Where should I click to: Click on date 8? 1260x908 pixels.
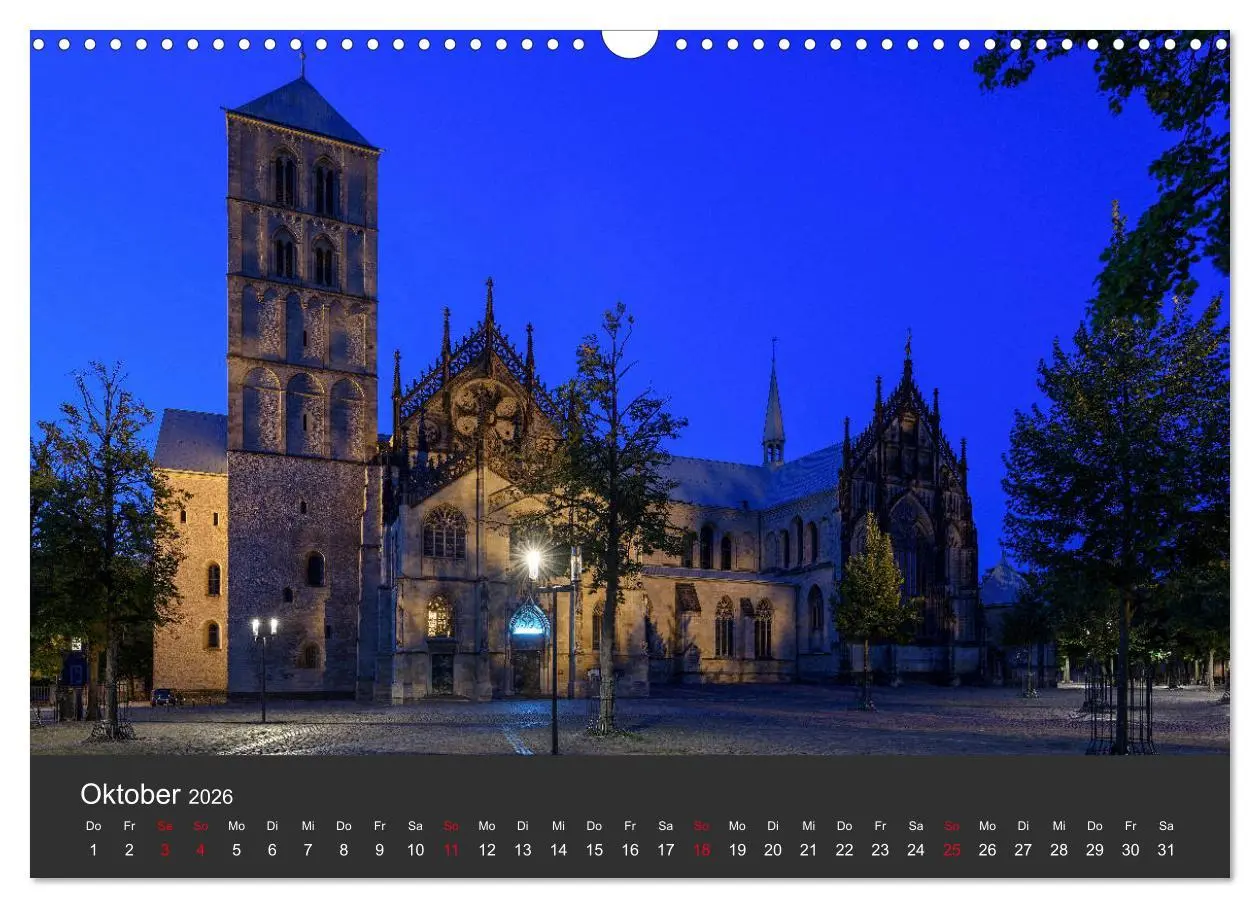344,850
